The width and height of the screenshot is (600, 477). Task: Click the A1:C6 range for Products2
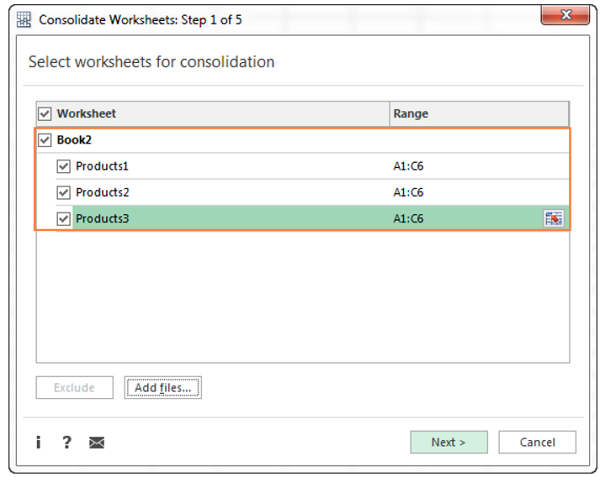[x=408, y=192]
